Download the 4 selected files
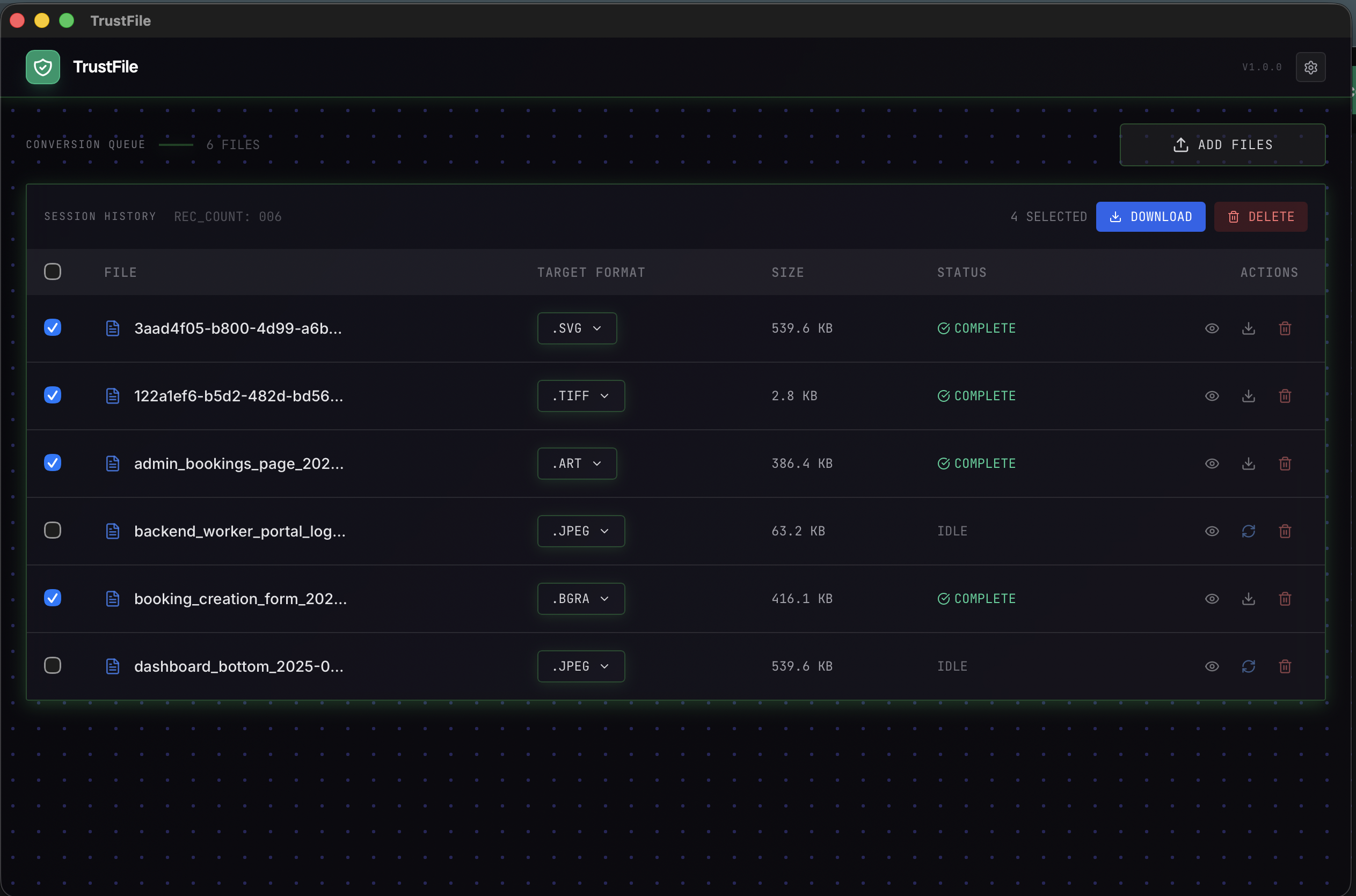Screen dimensions: 1356x896 pos(1150,216)
